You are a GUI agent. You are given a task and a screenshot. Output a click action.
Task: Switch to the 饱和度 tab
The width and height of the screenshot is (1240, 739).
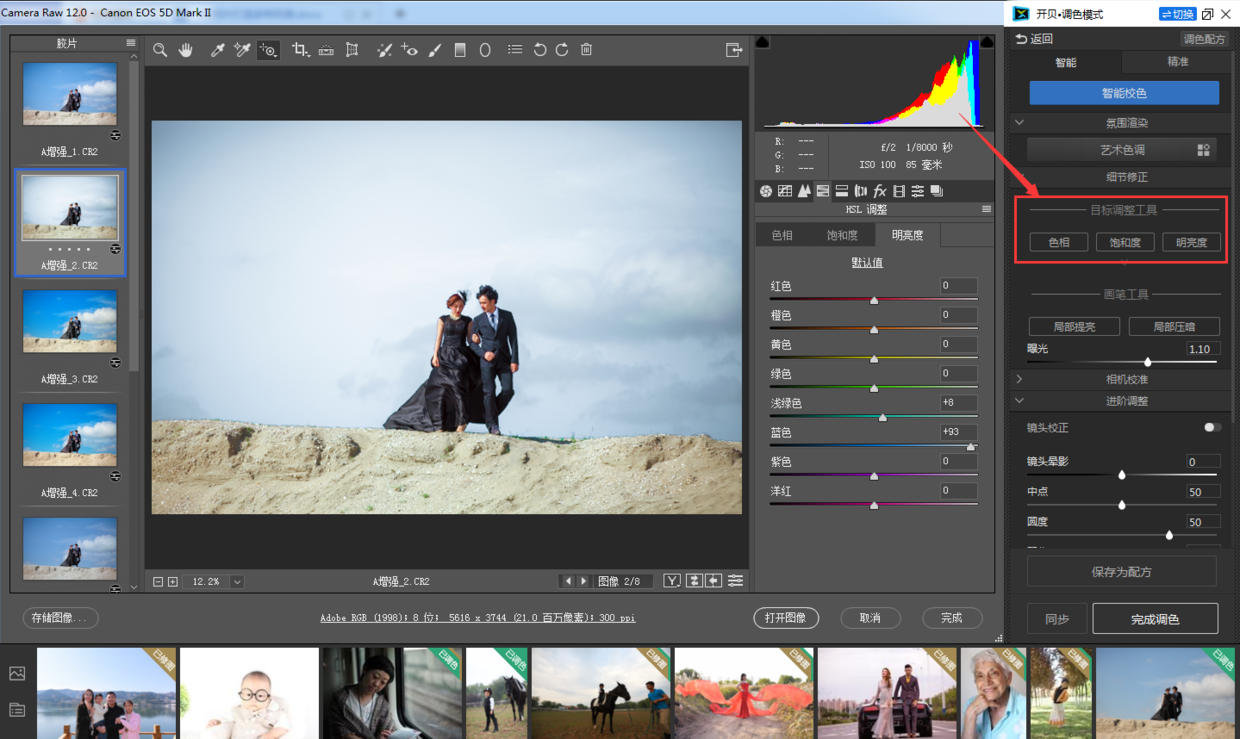tap(842, 235)
